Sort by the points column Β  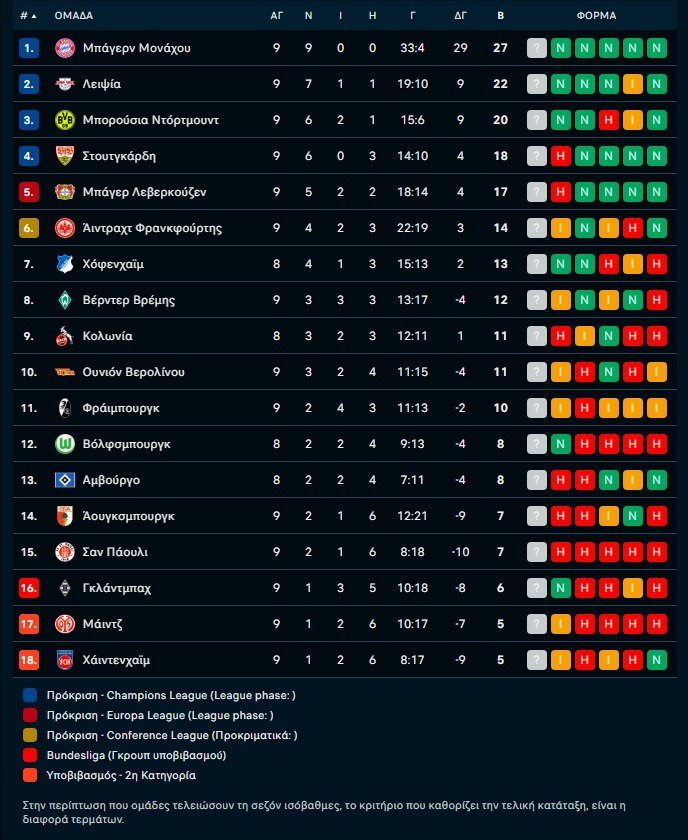(500, 16)
